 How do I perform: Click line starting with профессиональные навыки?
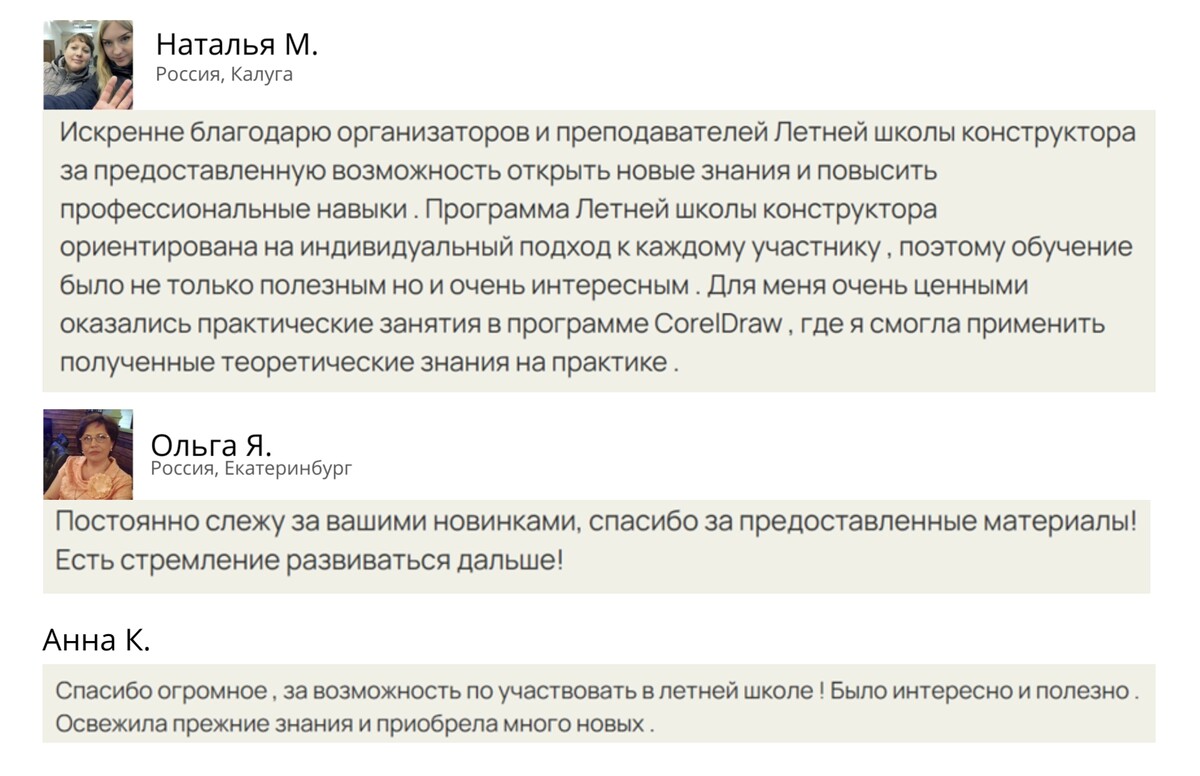pos(498,210)
